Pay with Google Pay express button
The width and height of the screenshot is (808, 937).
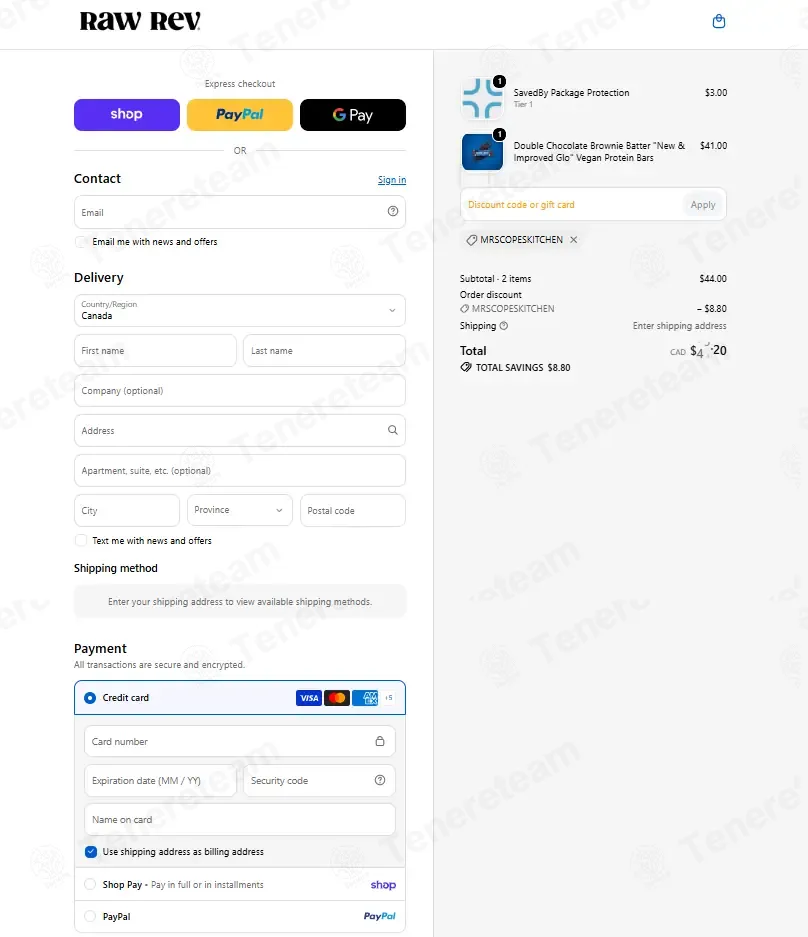(353, 115)
